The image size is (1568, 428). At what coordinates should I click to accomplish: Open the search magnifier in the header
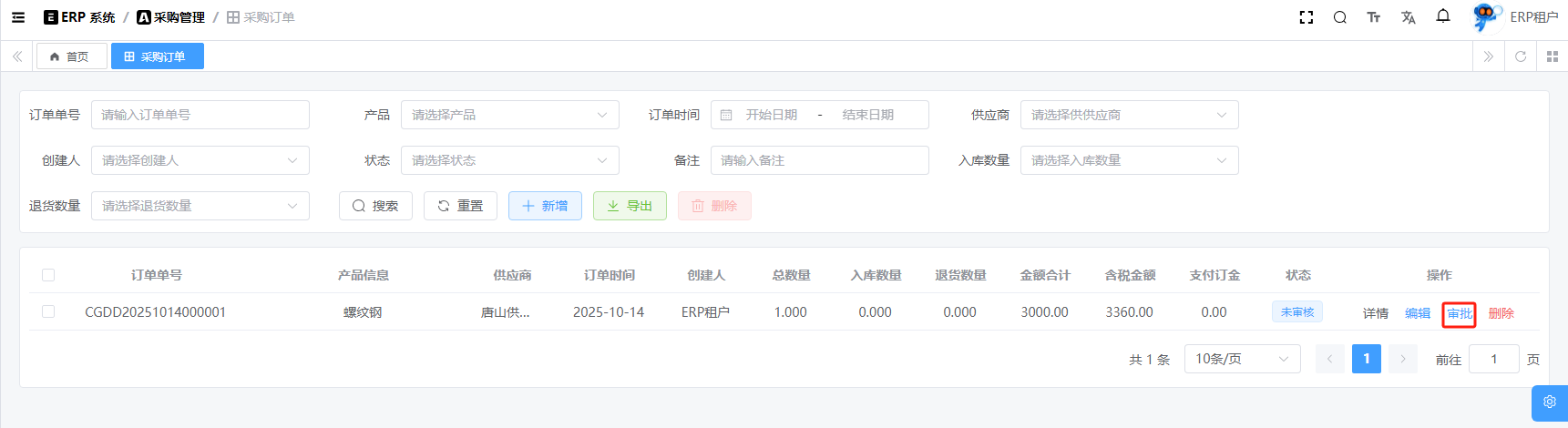pyautogui.click(x=1339, y=17)
